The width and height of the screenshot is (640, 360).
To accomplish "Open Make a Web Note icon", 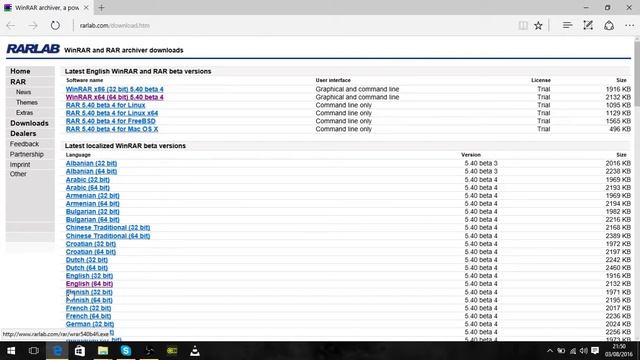I will 588,25.
